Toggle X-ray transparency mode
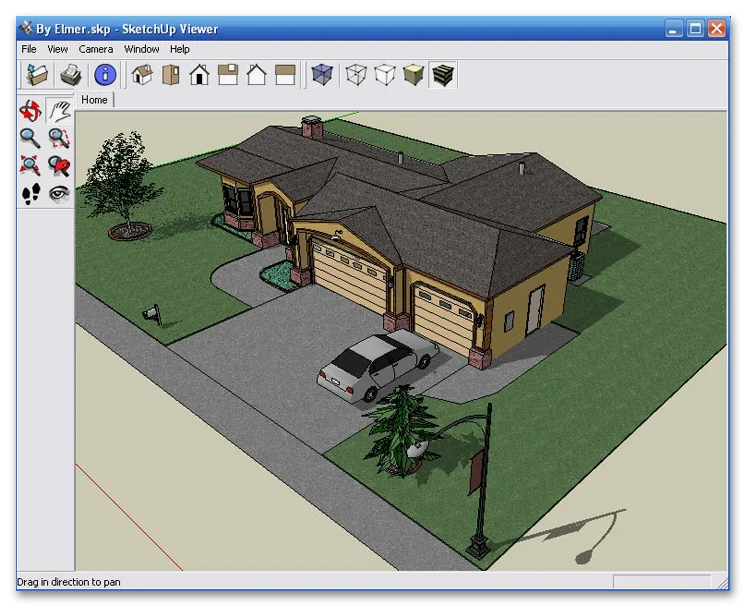 (321, 74)
